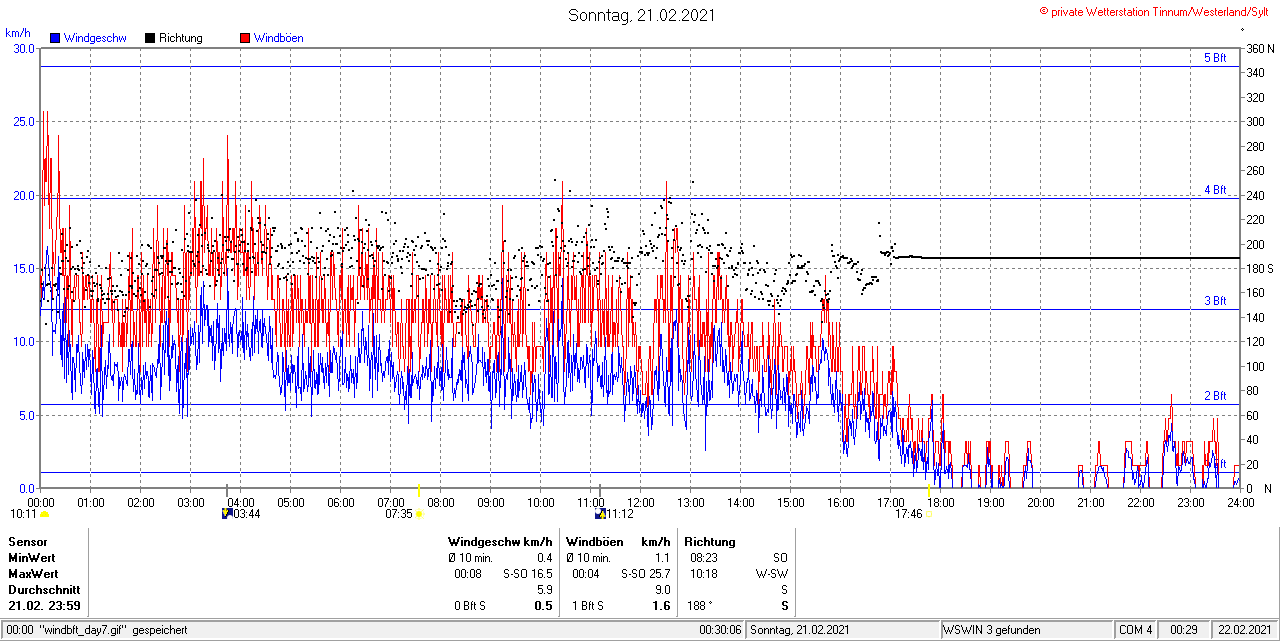Click the '06:00' time axis label
The width and height of the screenshot is (1280, 641).
340,502
